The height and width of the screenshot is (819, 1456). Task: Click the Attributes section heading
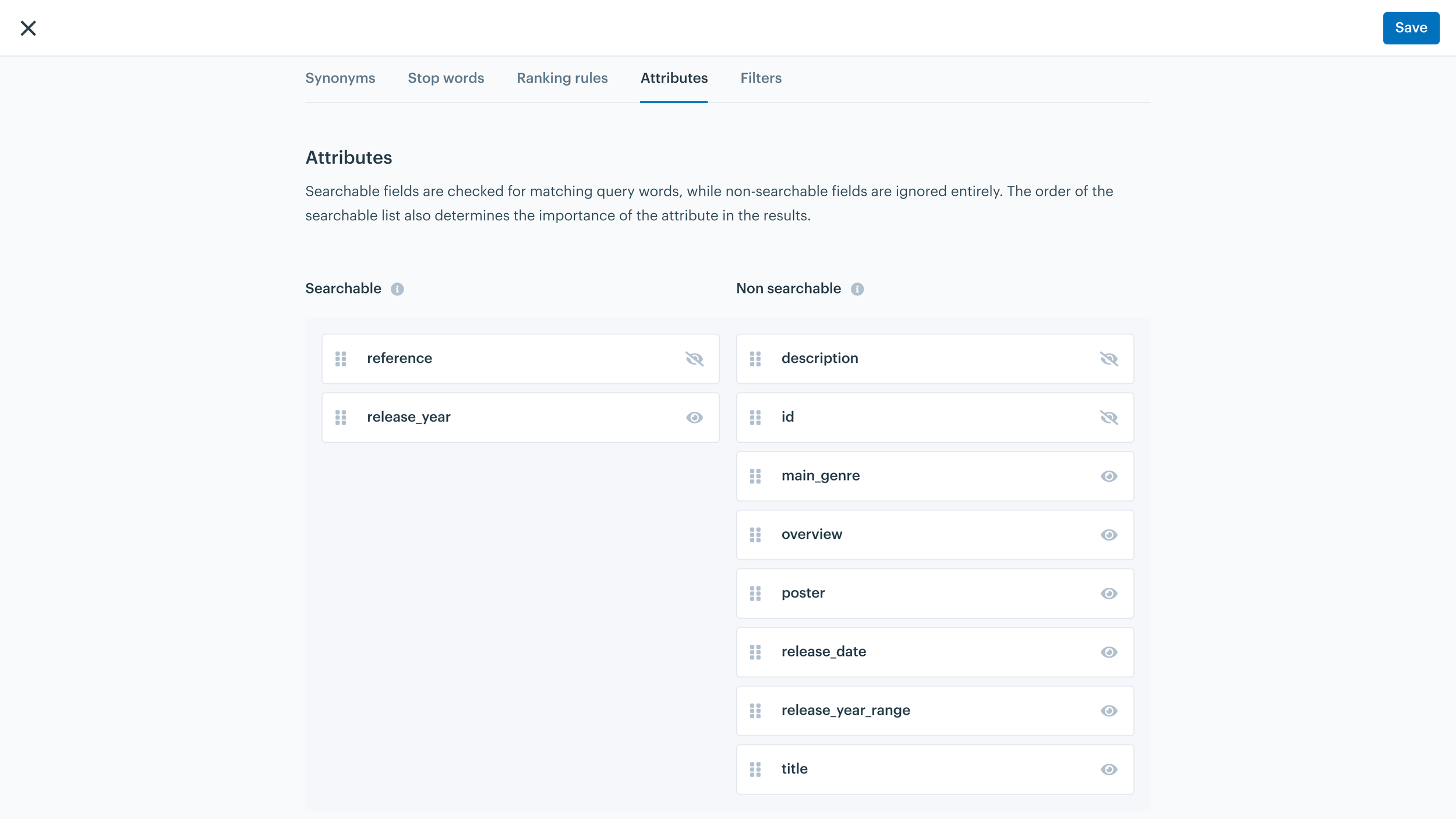pyautogui.click(x=348, y=158)
